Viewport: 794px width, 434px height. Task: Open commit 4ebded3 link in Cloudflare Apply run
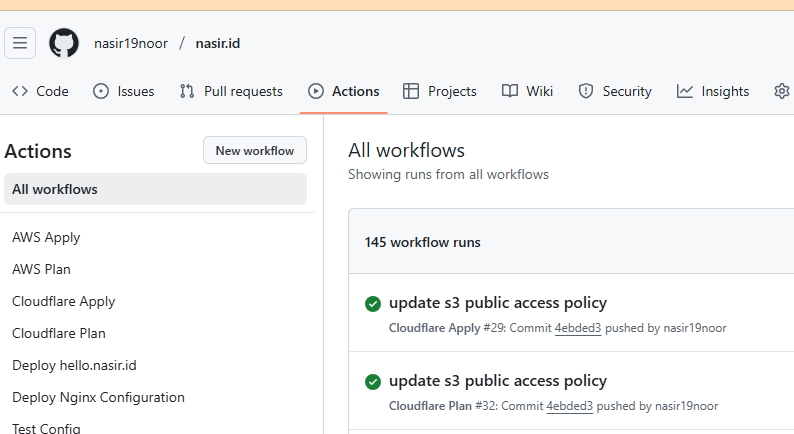pyautogui.click(x=578, y=328)
